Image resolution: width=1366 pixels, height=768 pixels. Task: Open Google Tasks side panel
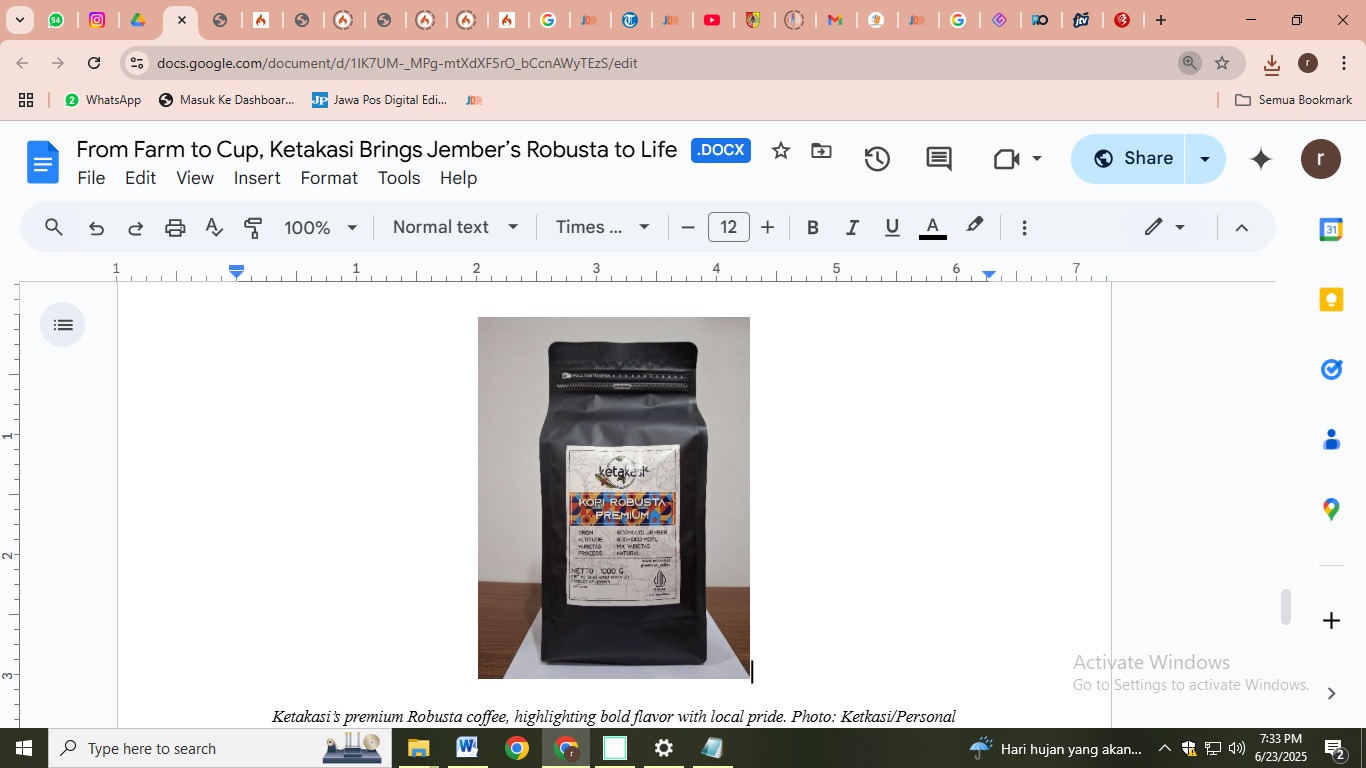[1331, 370]
